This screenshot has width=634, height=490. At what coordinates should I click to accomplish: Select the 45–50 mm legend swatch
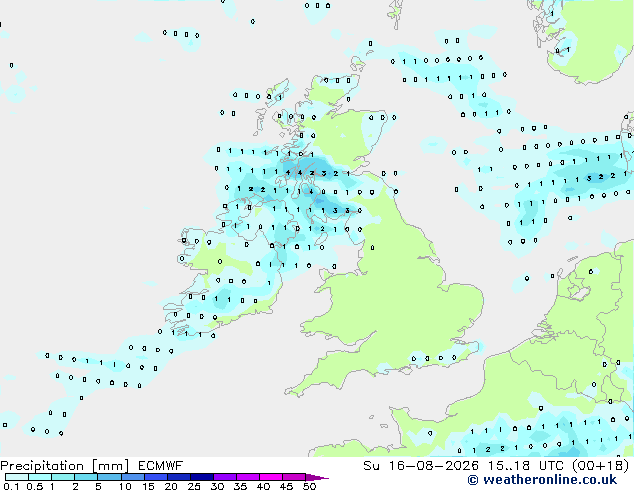point(294,477)
